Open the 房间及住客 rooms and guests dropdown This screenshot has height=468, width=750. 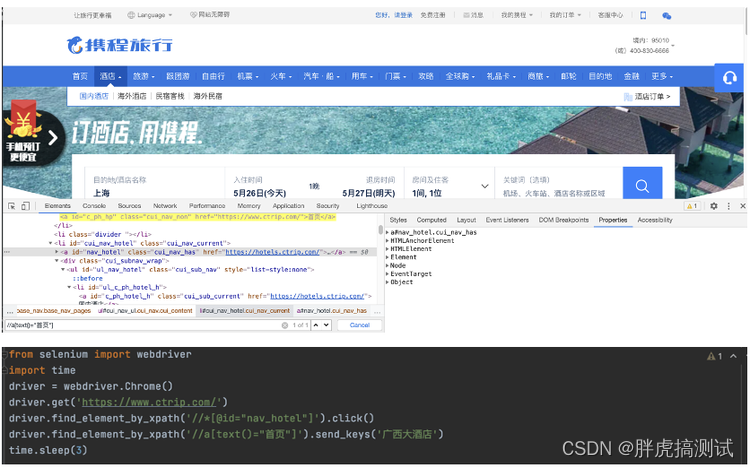(450, 186)
